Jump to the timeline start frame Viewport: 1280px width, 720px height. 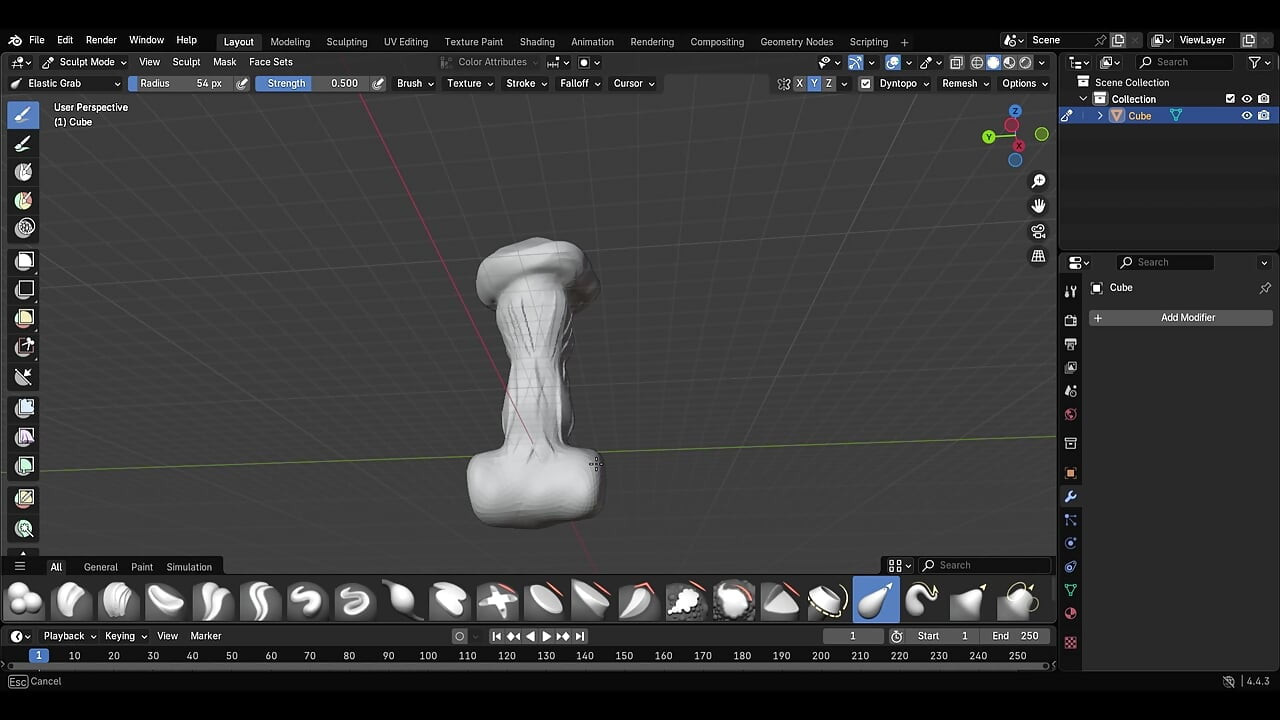tap(496, 636)
